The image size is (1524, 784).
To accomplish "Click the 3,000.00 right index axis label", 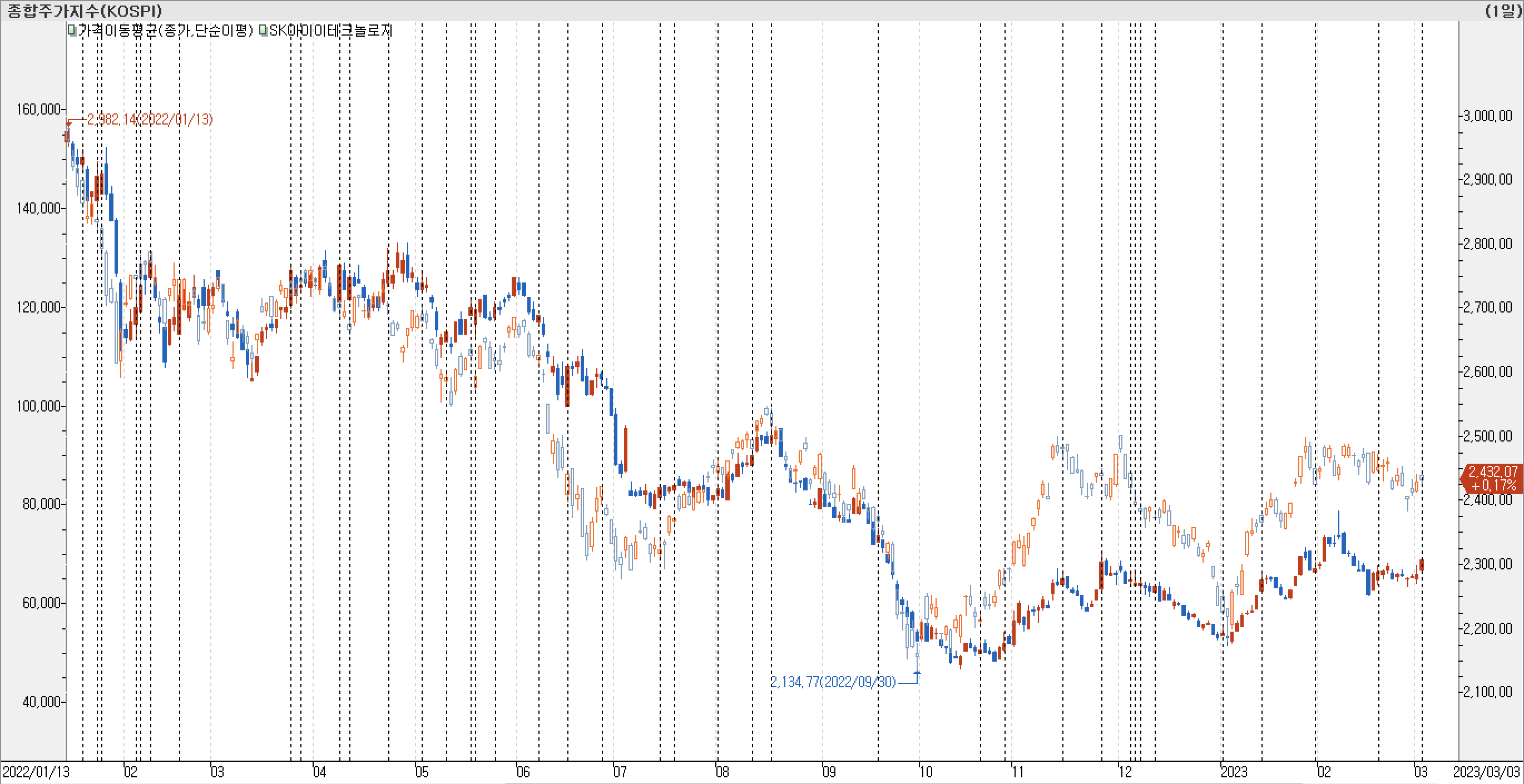I will coord(1487,116).
